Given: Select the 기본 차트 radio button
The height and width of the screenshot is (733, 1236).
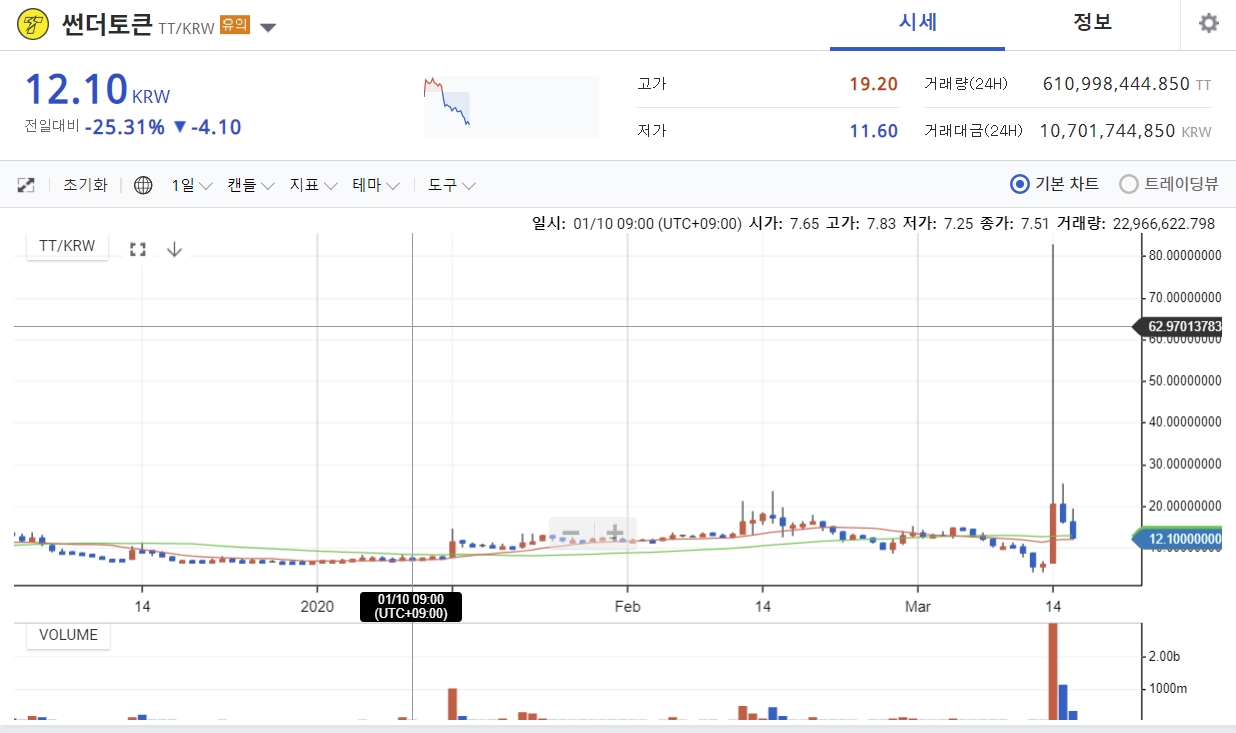Looking at the screenshot, I should point(1020,184).
